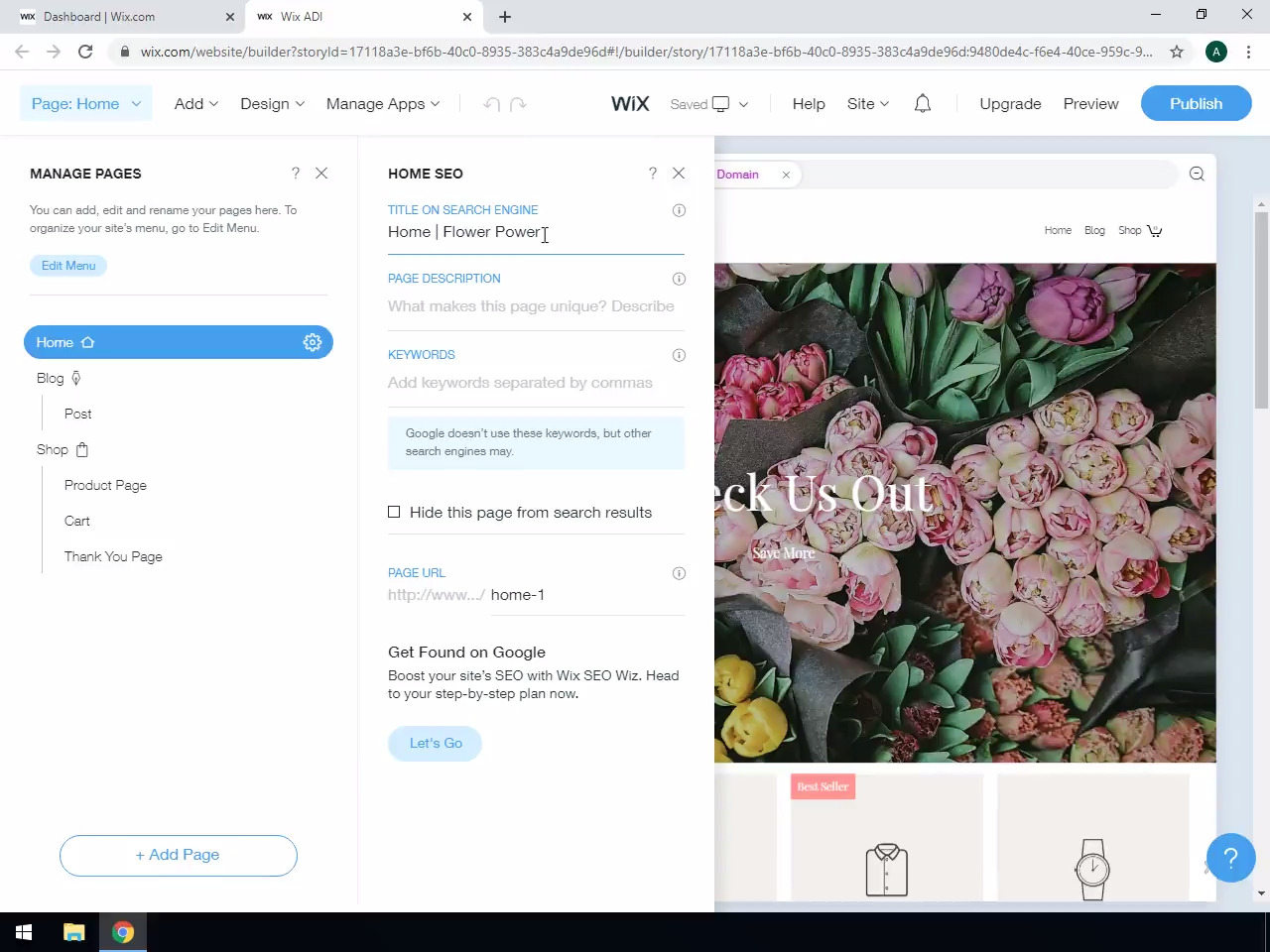Open File Explorer from the taskbar
The height and width of the screenshot is (952, 1270).
[x=74, y=932]
